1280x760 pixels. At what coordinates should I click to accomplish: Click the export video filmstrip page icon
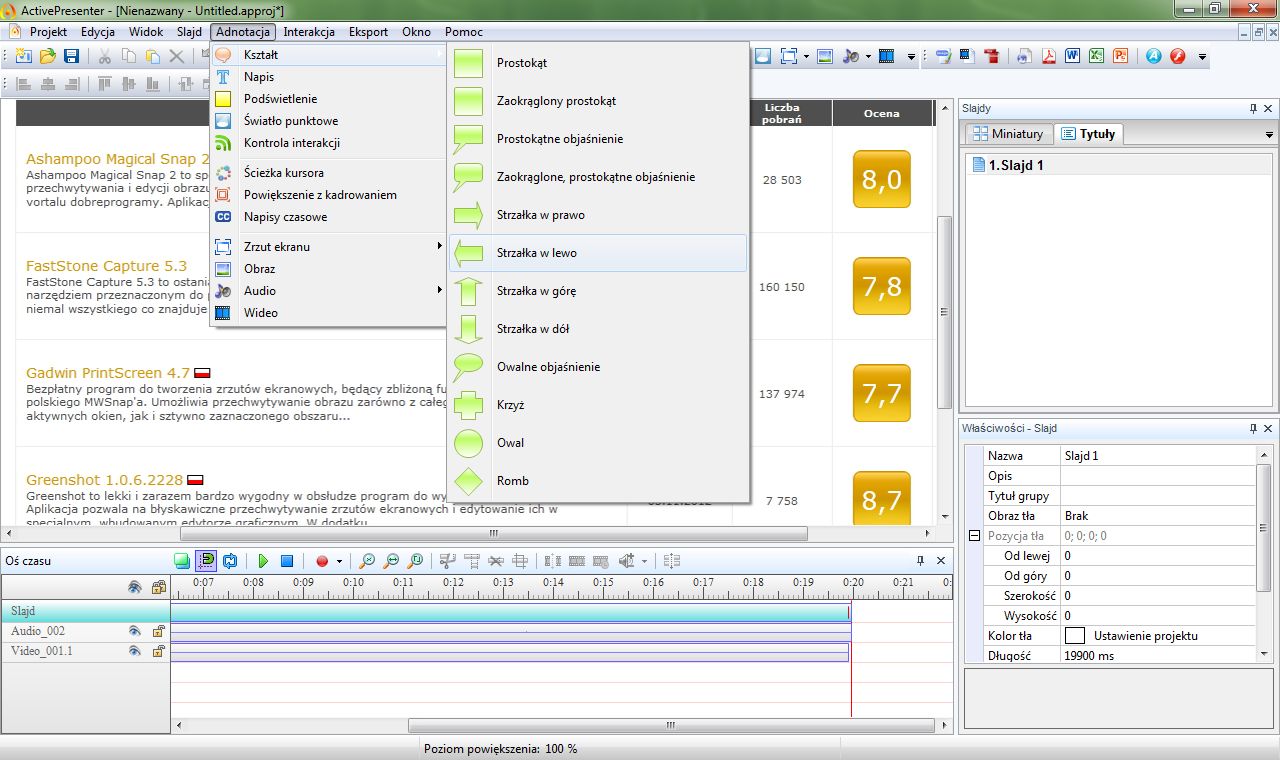[967, 56]
